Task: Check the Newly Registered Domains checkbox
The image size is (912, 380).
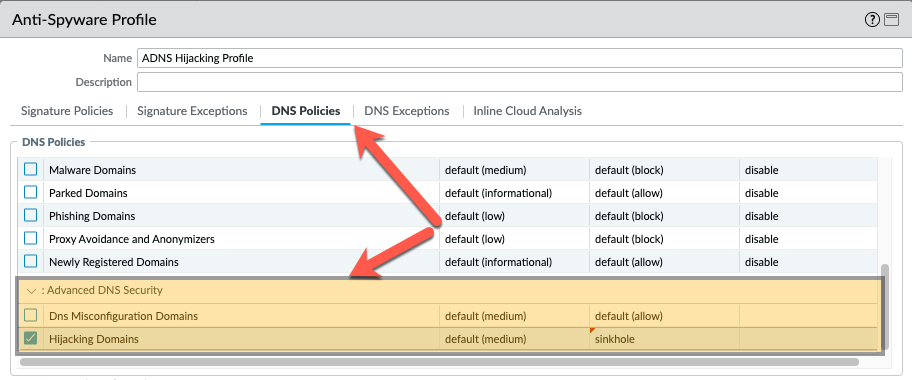Action: (30, 262)
